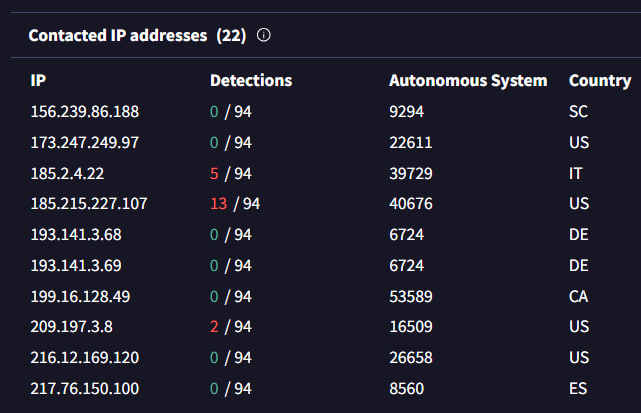Select the 13 / 94 detections value
The width and height of the screenshot is (641, 413).
point(235,204)
